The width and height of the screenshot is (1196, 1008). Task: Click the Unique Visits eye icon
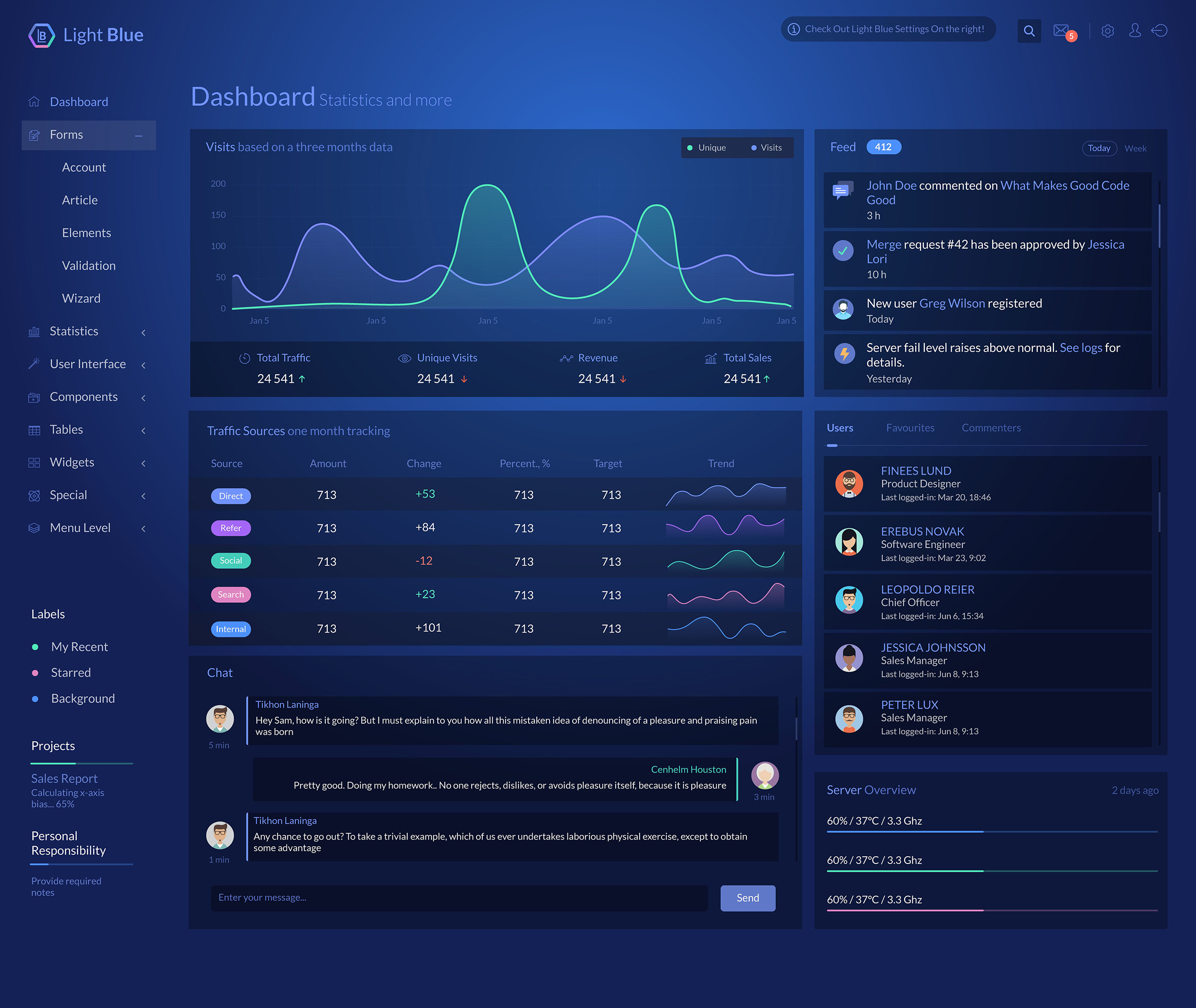(x=405, y=358)
